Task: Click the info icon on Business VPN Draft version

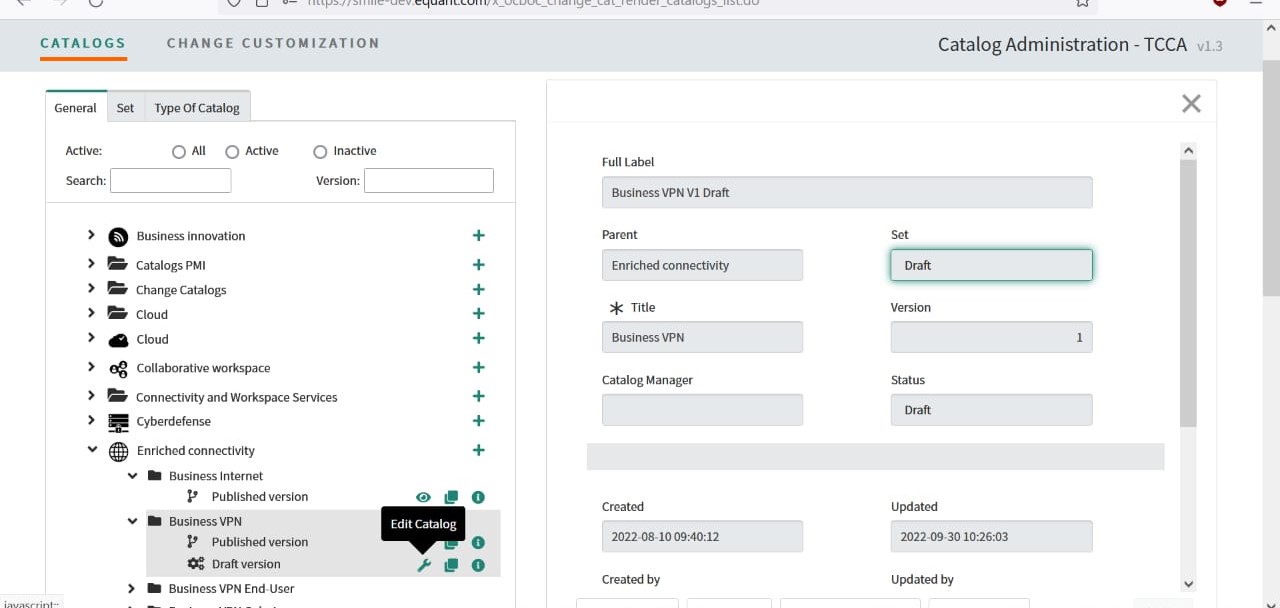Action: click(478, 565)
